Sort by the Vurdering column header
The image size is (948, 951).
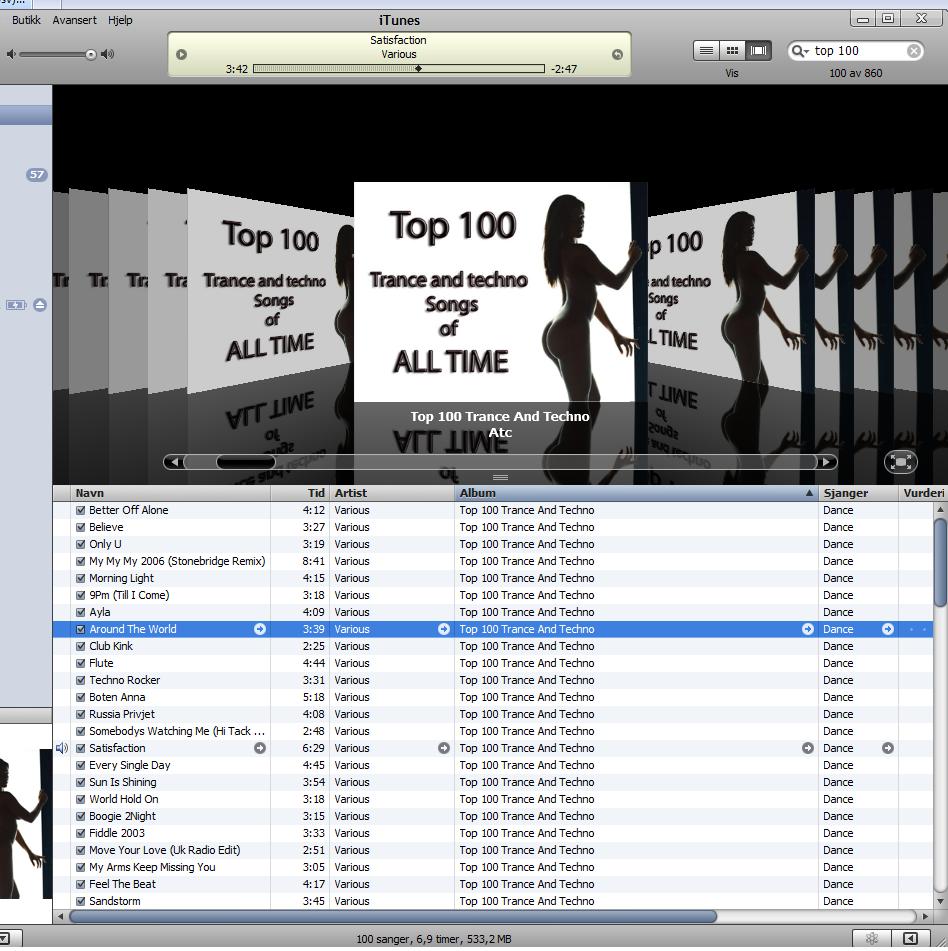tap(923, 493)
